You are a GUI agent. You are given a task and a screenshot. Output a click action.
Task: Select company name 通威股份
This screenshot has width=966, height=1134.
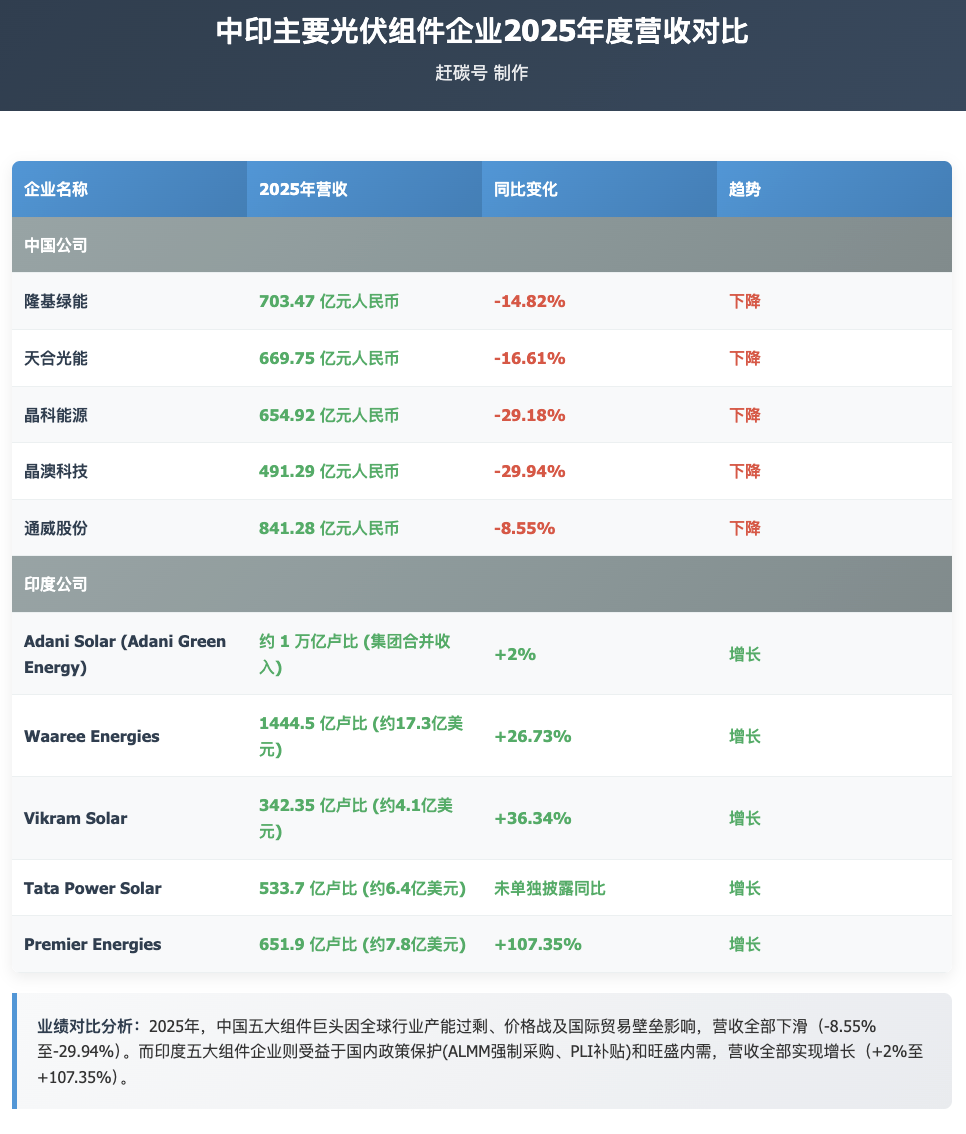[56, 529]
